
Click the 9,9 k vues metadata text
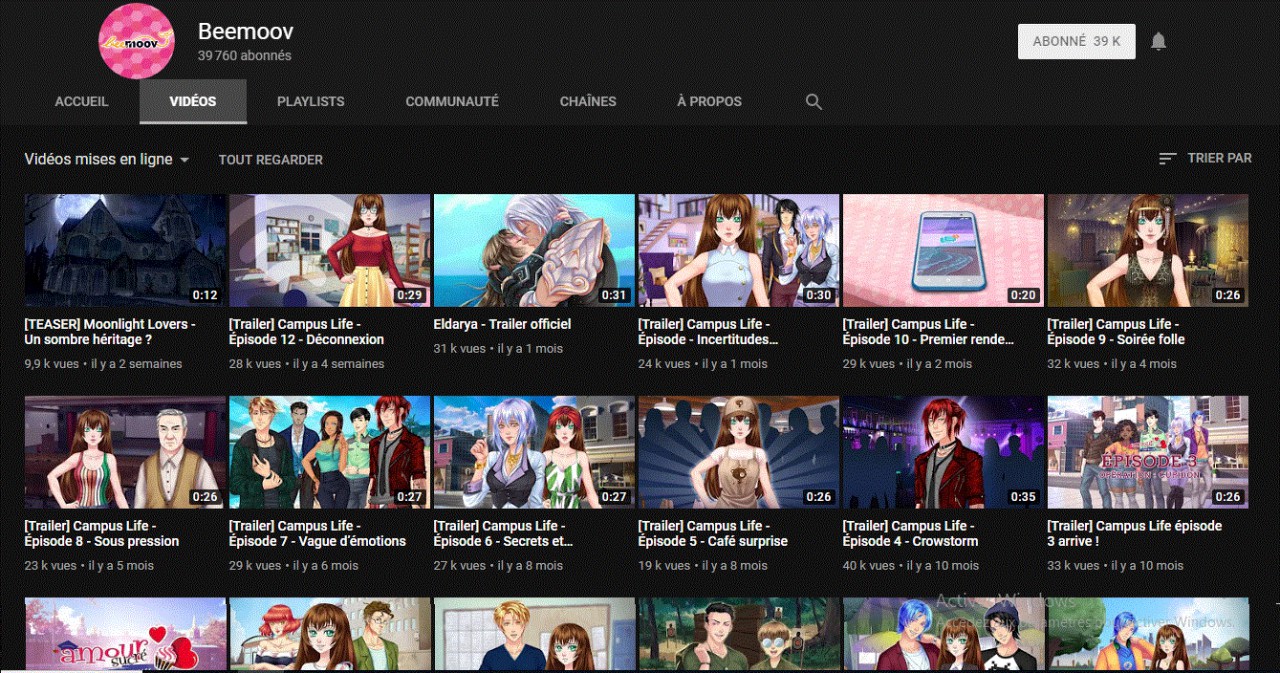point(50,364)
